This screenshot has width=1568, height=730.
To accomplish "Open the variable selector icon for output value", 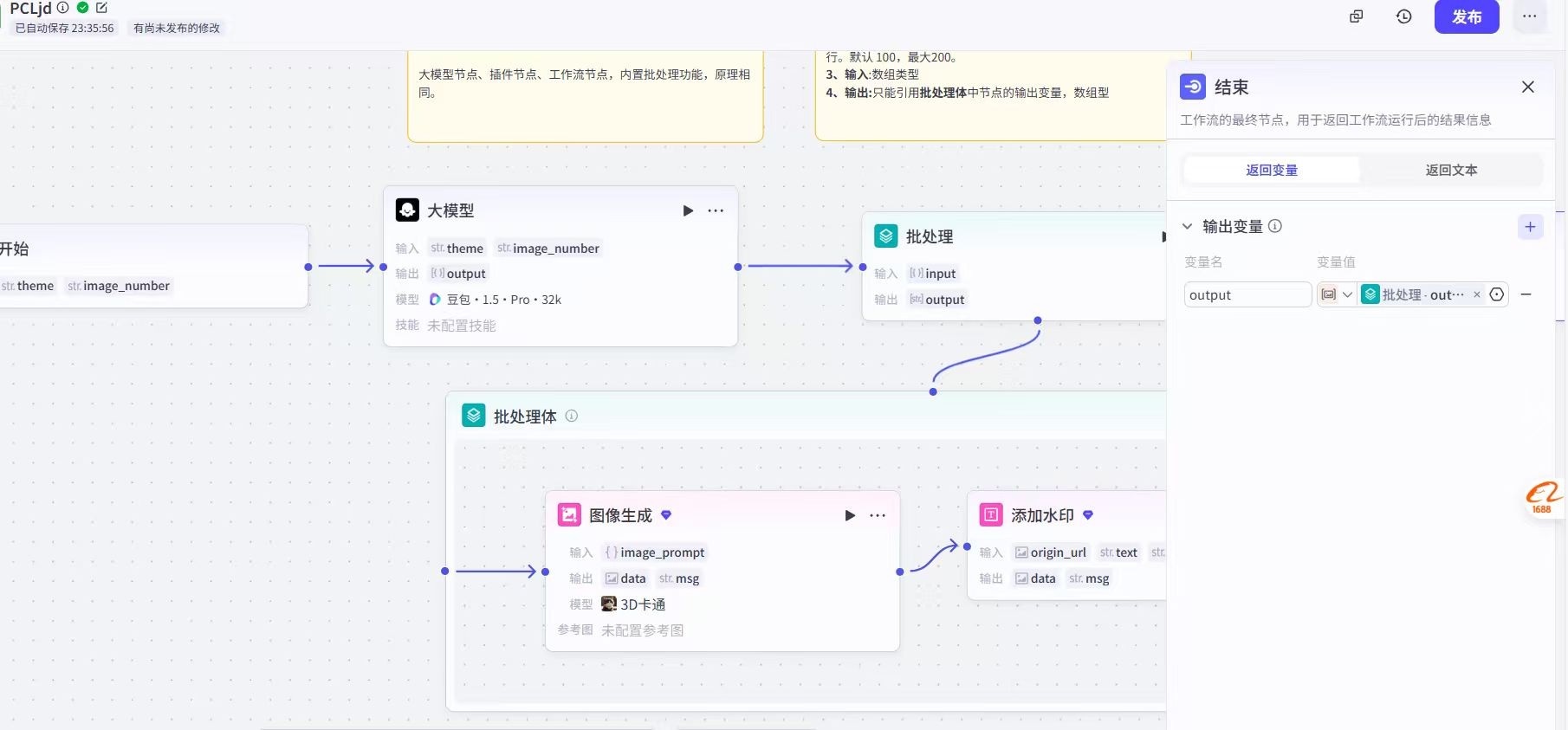I will pos(1497,294).
